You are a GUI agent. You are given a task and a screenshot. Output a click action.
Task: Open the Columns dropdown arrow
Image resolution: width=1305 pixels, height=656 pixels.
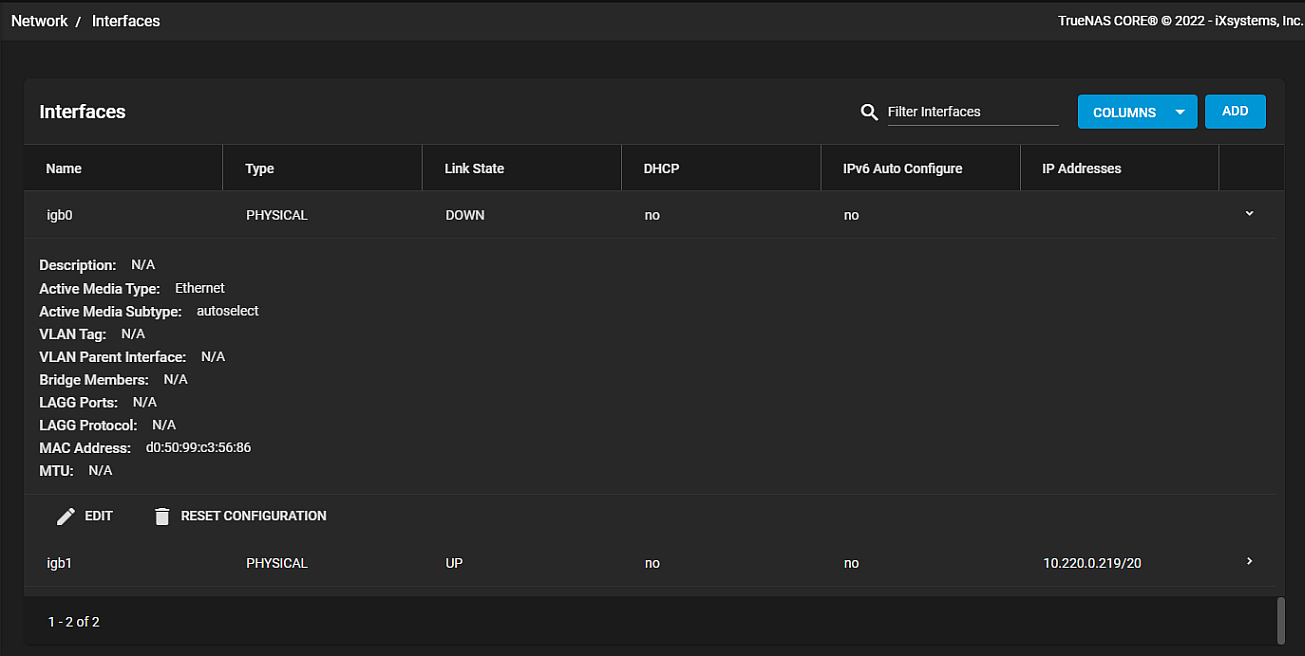coord(1180,112)
